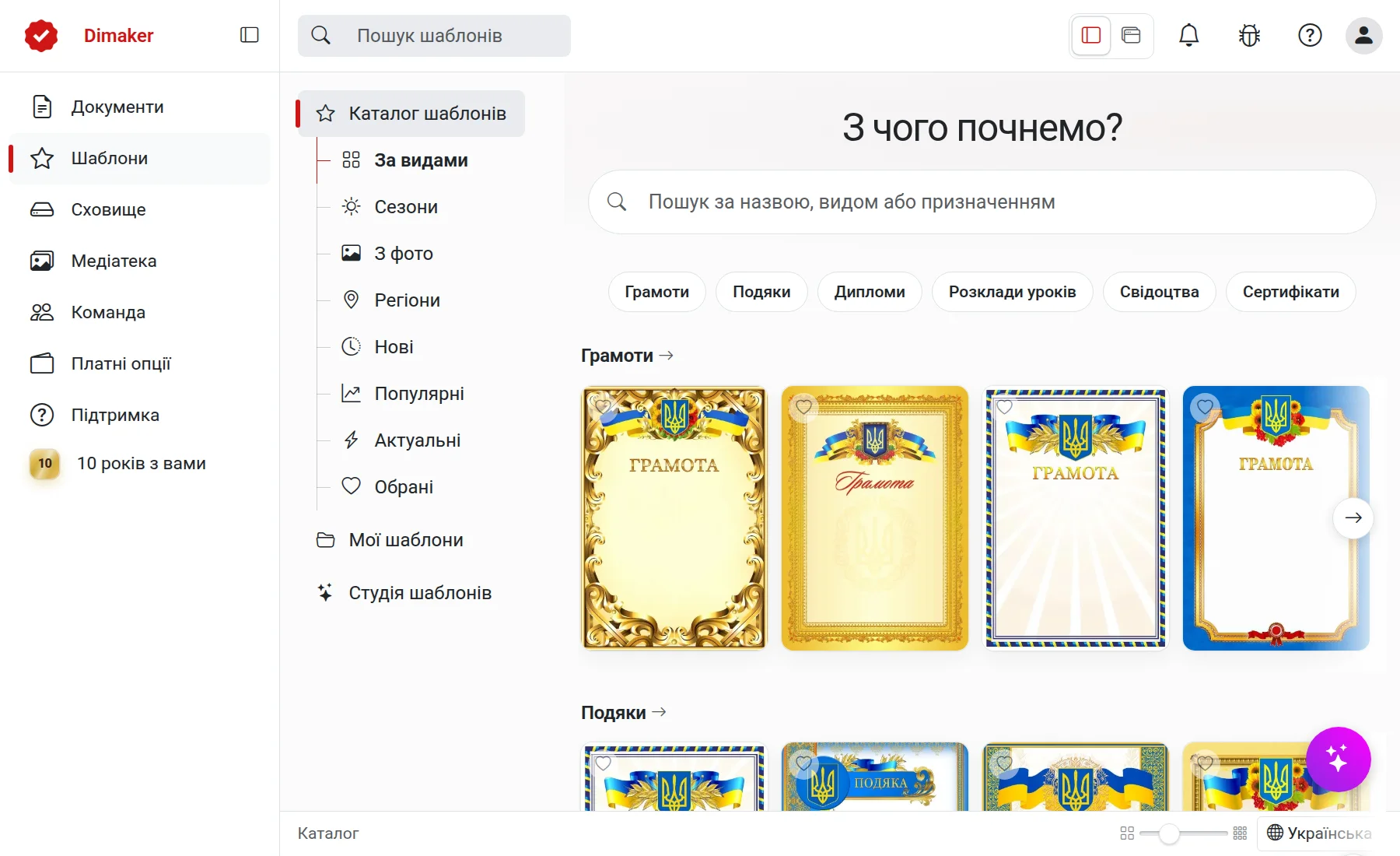
Task: Open З фото templates
Action: coord(388,254)
